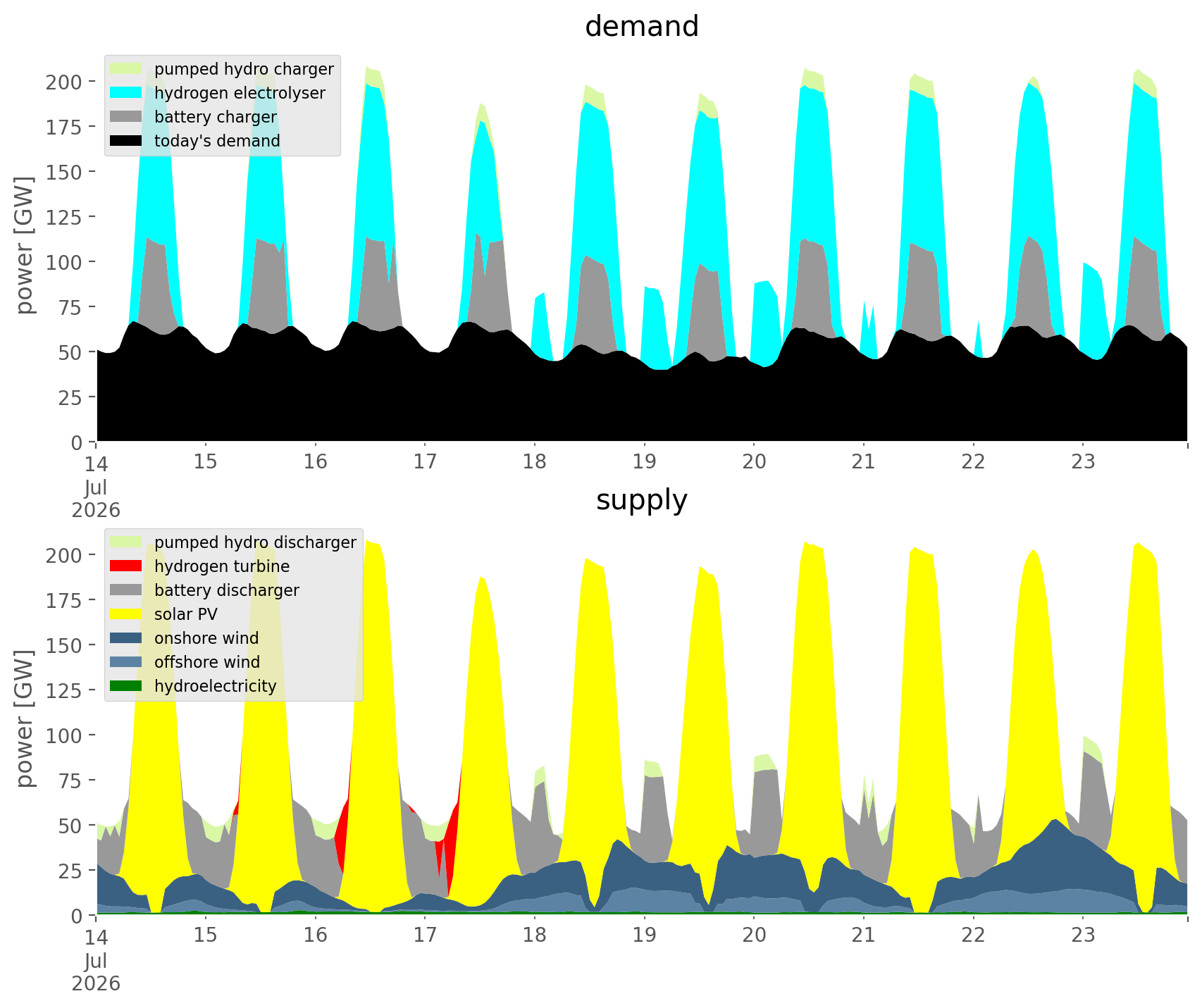Select the "onshore wind" legend label

coord(206,639)
